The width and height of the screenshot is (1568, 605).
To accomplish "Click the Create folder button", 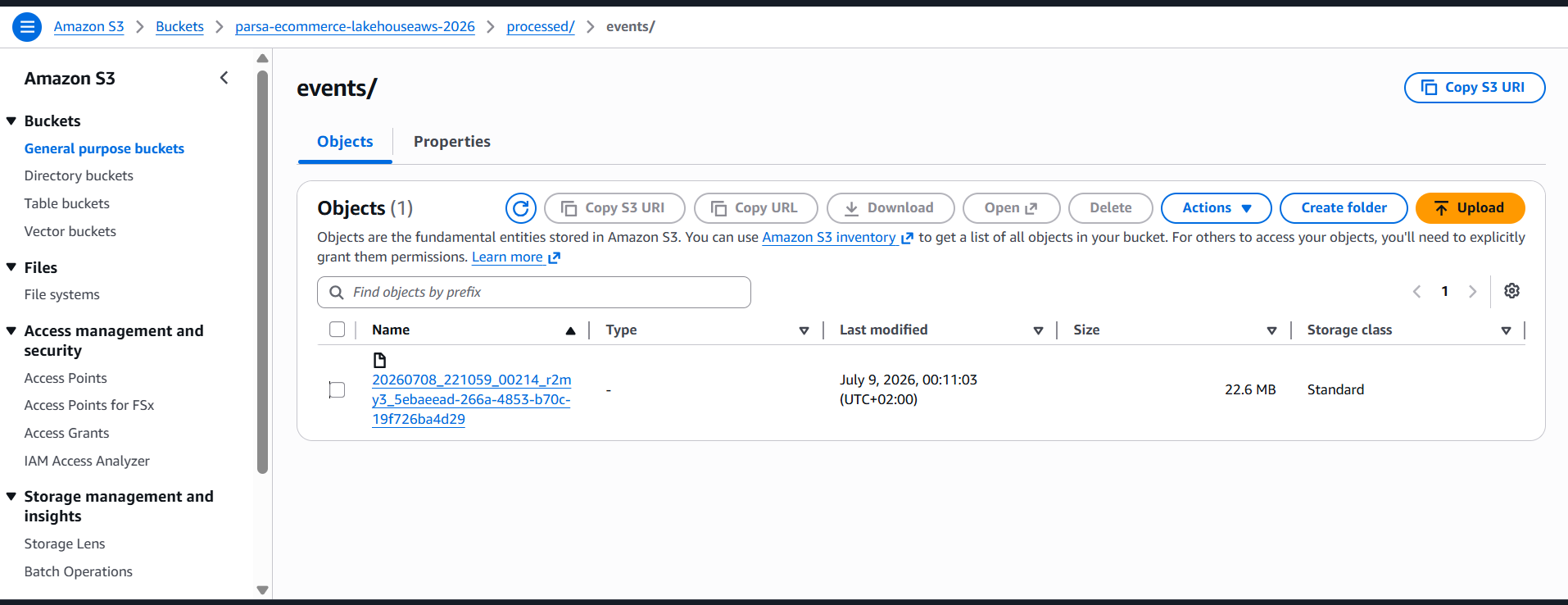I will pos(1344,208).
